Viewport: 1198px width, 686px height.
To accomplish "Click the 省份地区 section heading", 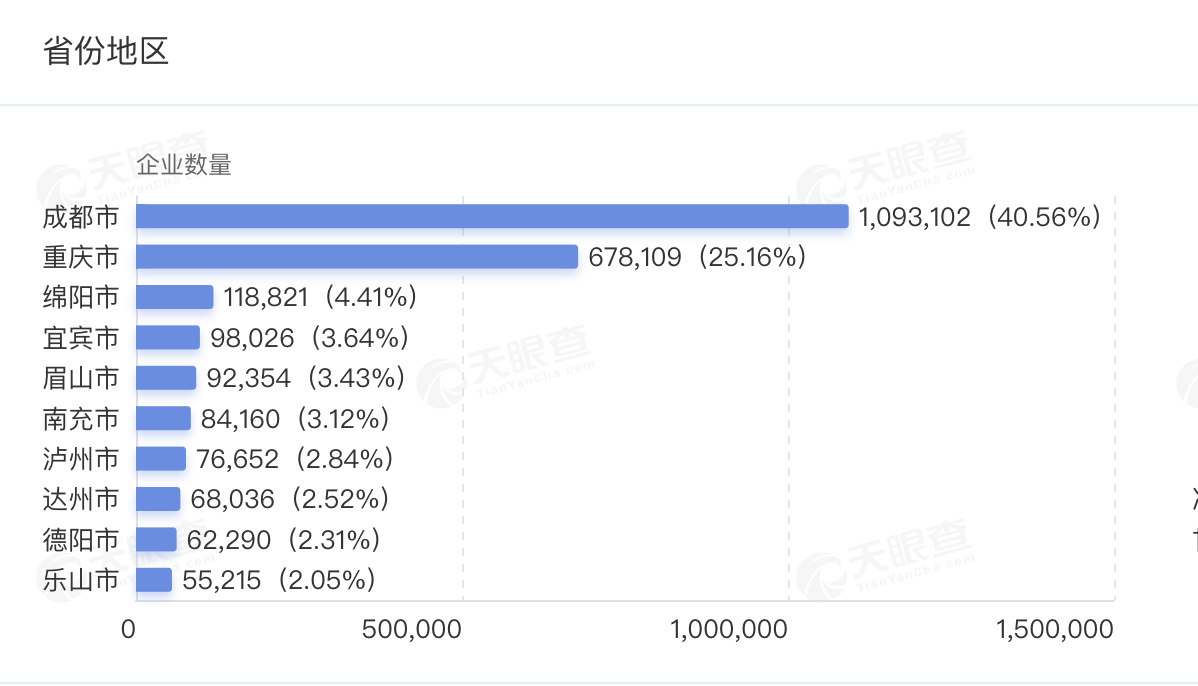I will 105,51.
